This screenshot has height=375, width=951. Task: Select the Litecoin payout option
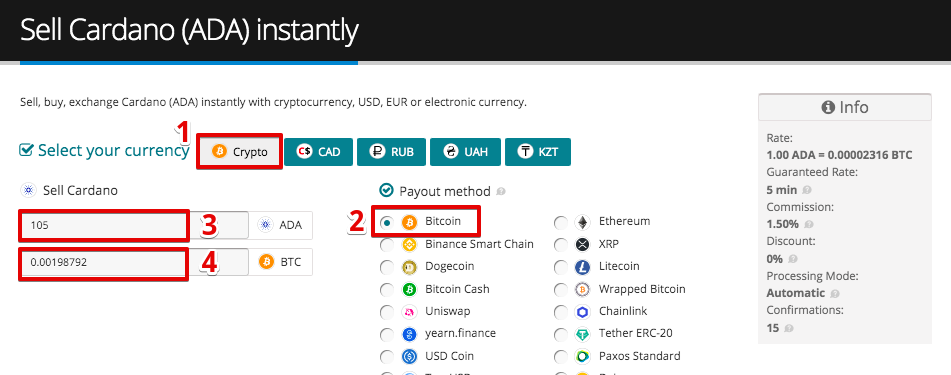[562, 267]
